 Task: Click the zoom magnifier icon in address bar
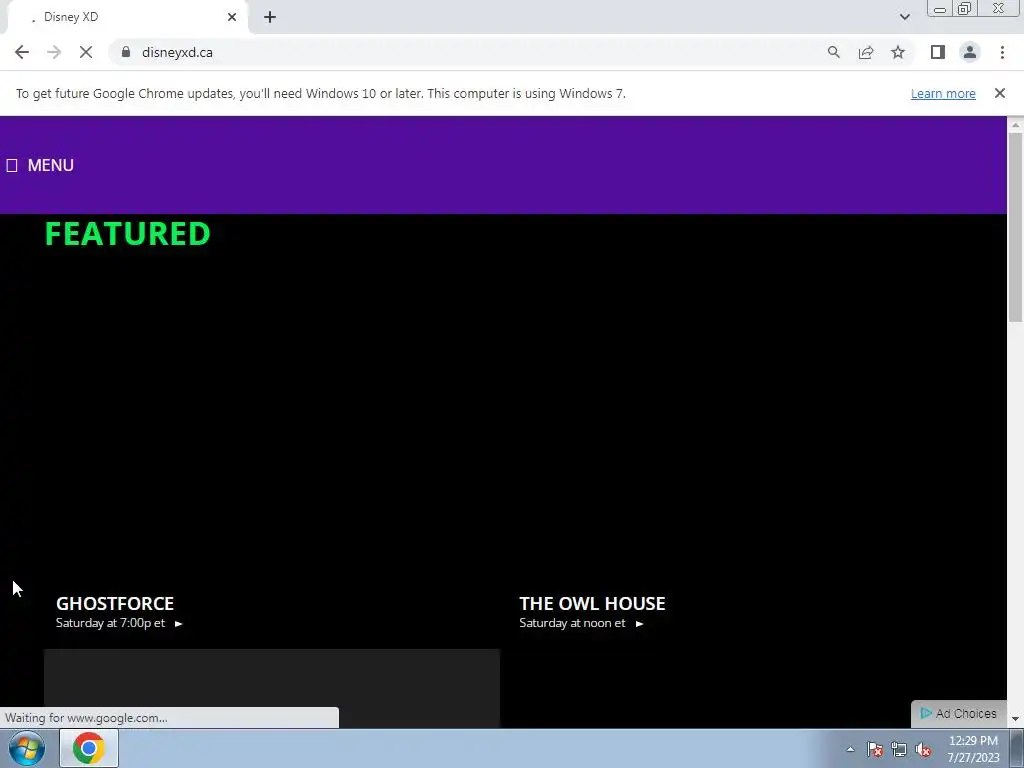pyautogui.click(x=833, y=52)
